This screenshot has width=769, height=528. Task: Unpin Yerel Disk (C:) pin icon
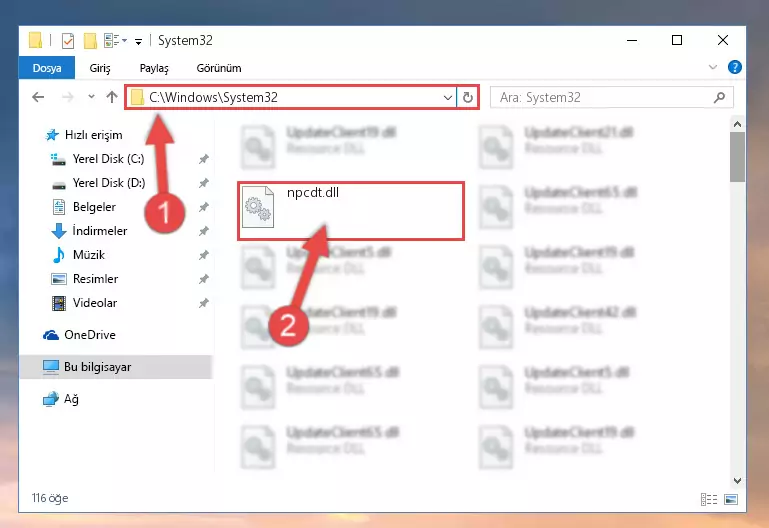[204, 159]
